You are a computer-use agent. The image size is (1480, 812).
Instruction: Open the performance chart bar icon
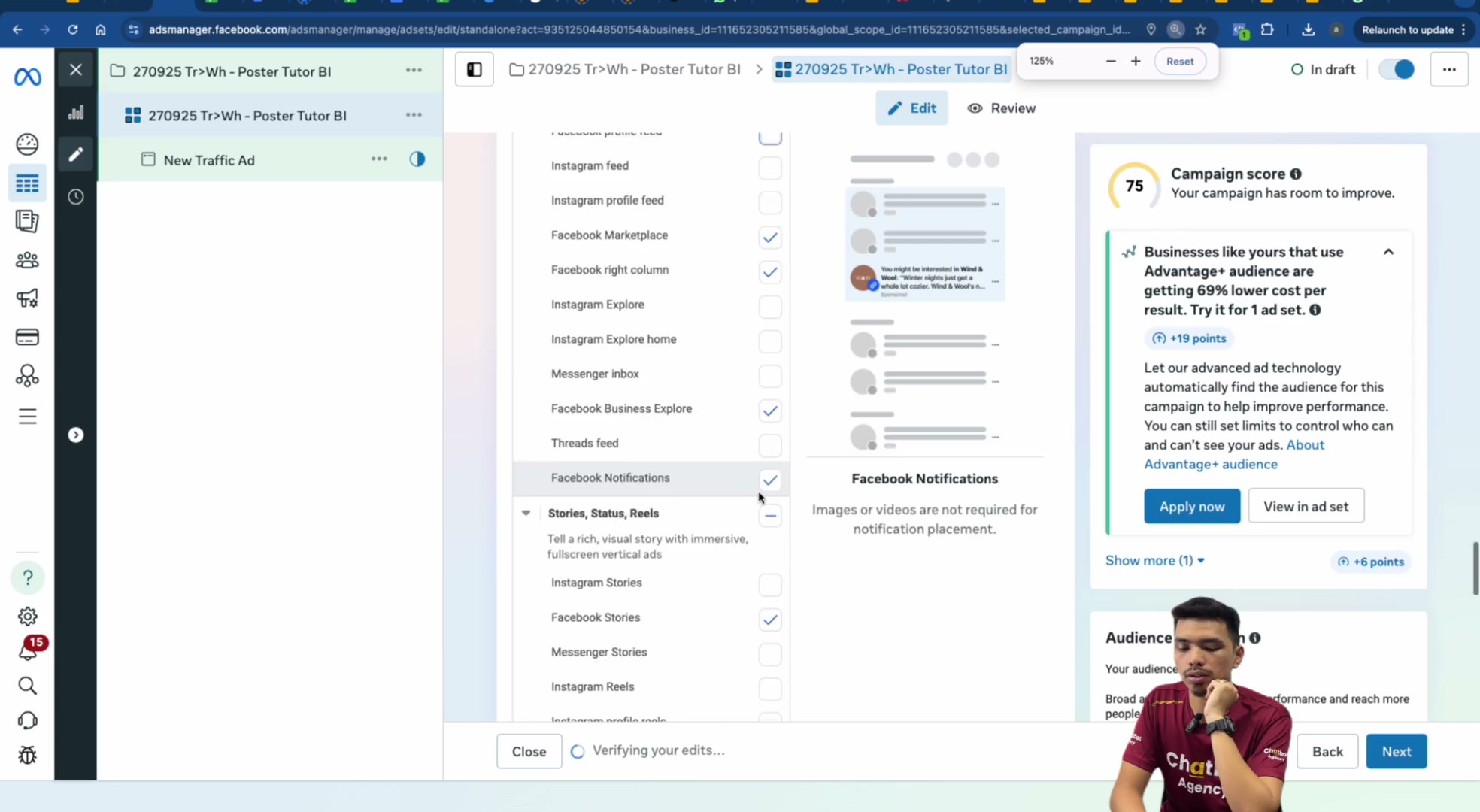(76, 113)
